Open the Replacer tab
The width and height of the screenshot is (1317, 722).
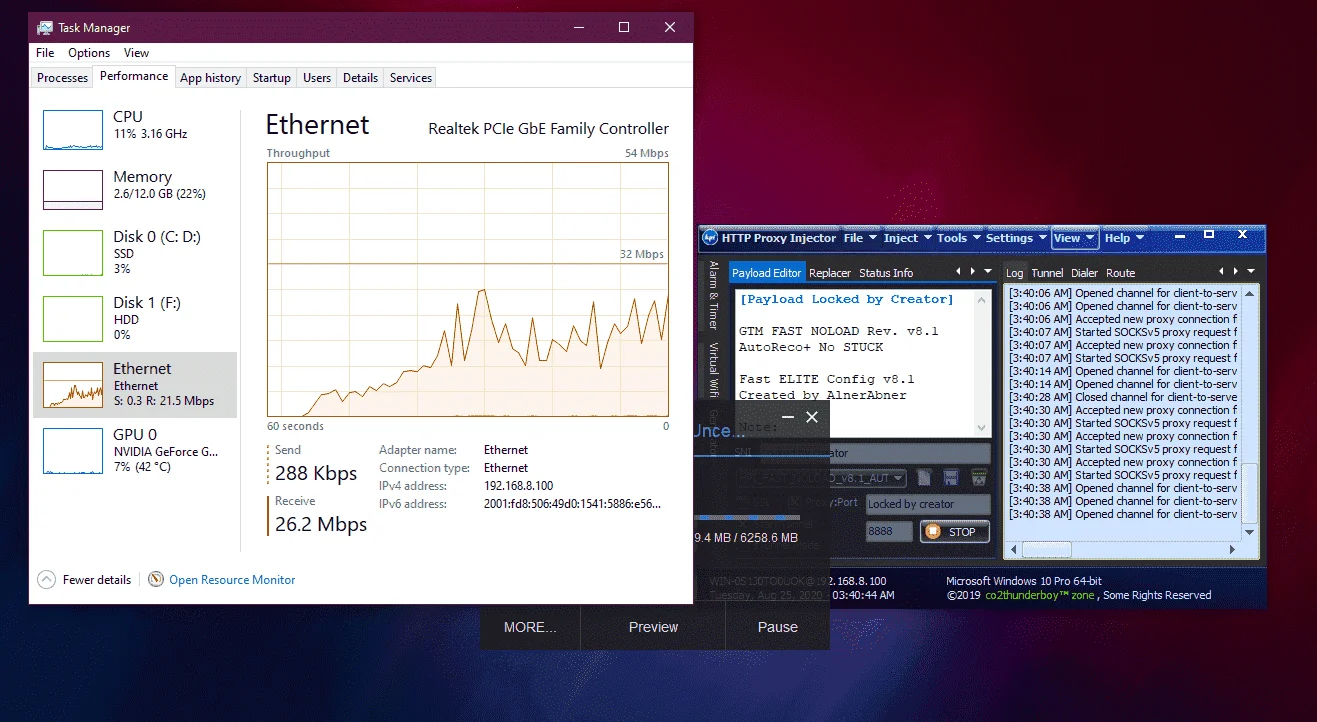pyautogui.click(x=830, y=273)
